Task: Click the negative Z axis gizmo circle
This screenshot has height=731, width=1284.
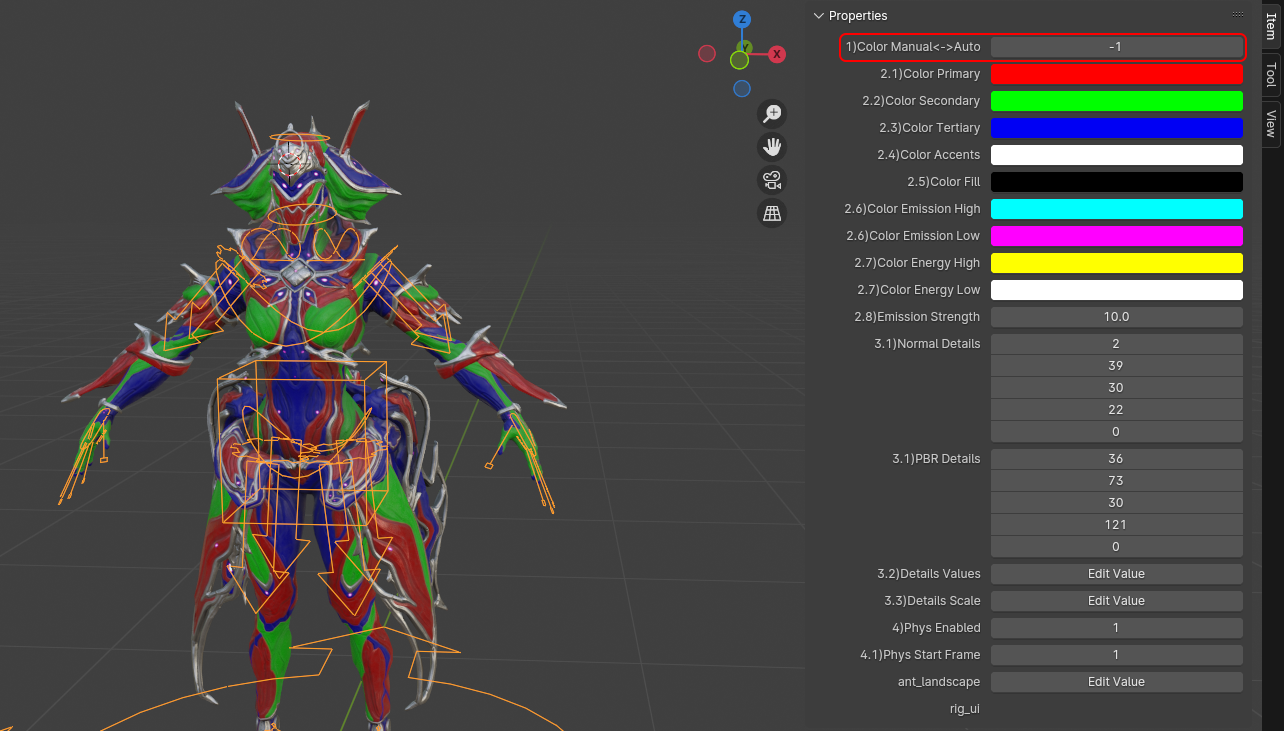Action: point(742,89)
